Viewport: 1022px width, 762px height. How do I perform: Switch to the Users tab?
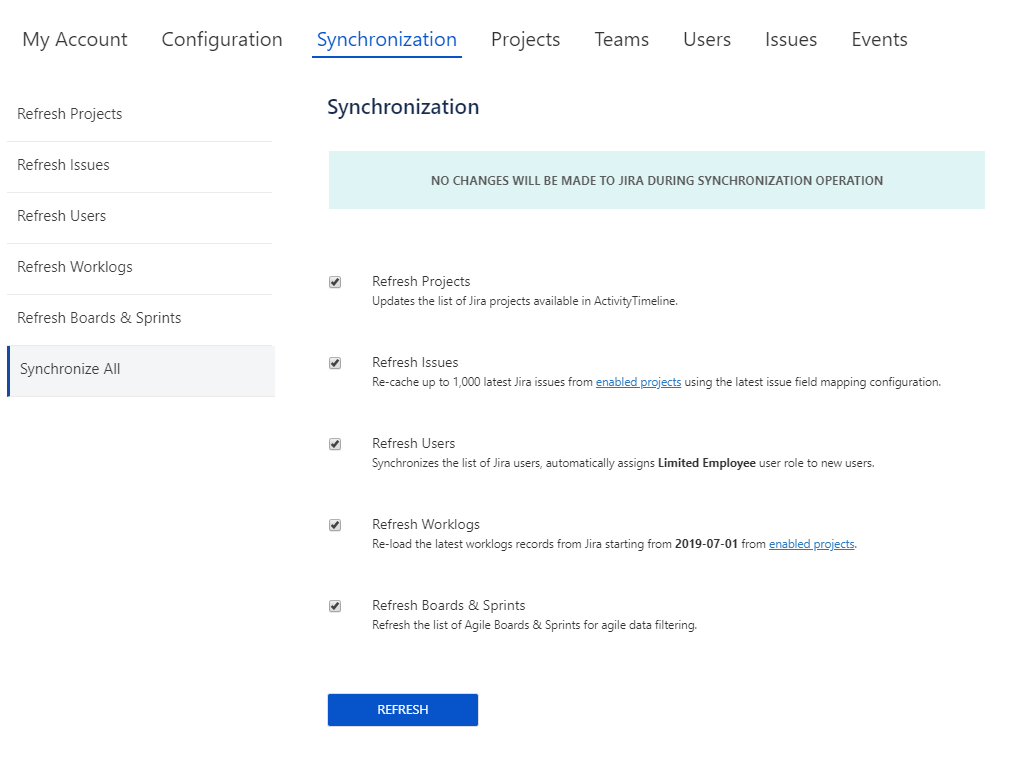707,40
